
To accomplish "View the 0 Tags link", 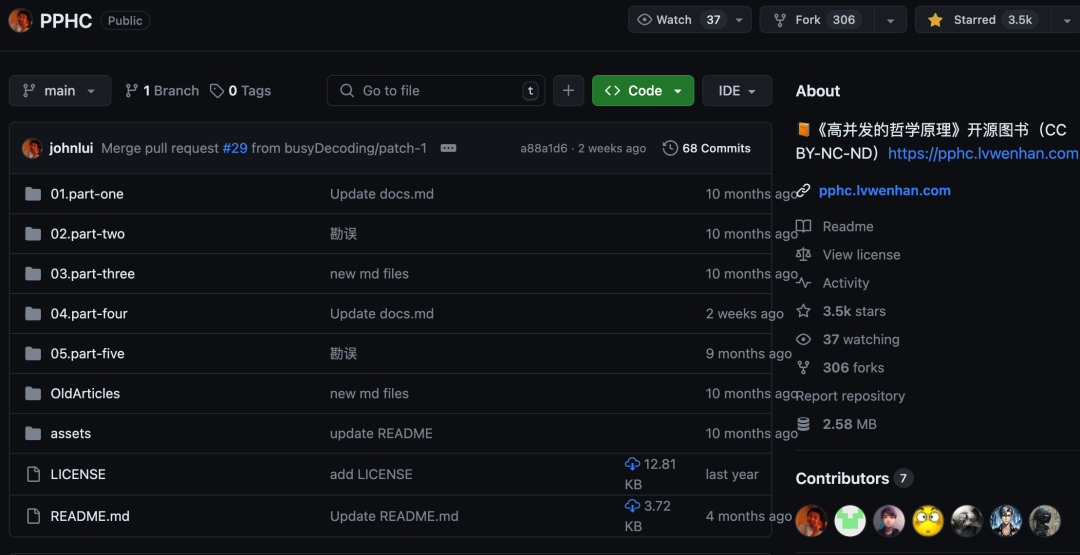I will coord(240,90).
